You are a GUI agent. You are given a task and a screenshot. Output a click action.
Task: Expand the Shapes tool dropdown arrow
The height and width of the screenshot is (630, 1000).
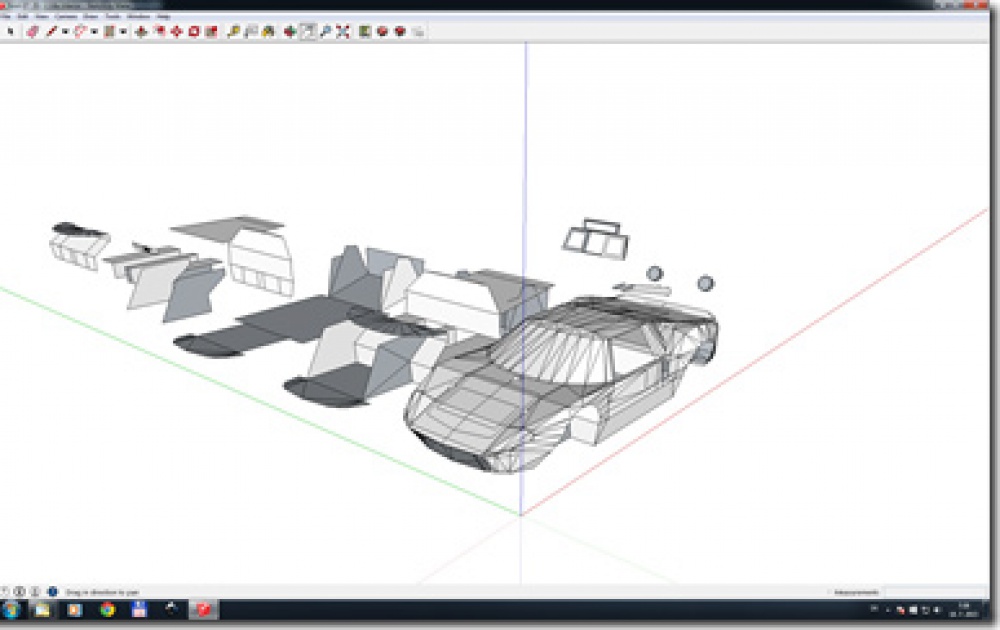point(122,31)
